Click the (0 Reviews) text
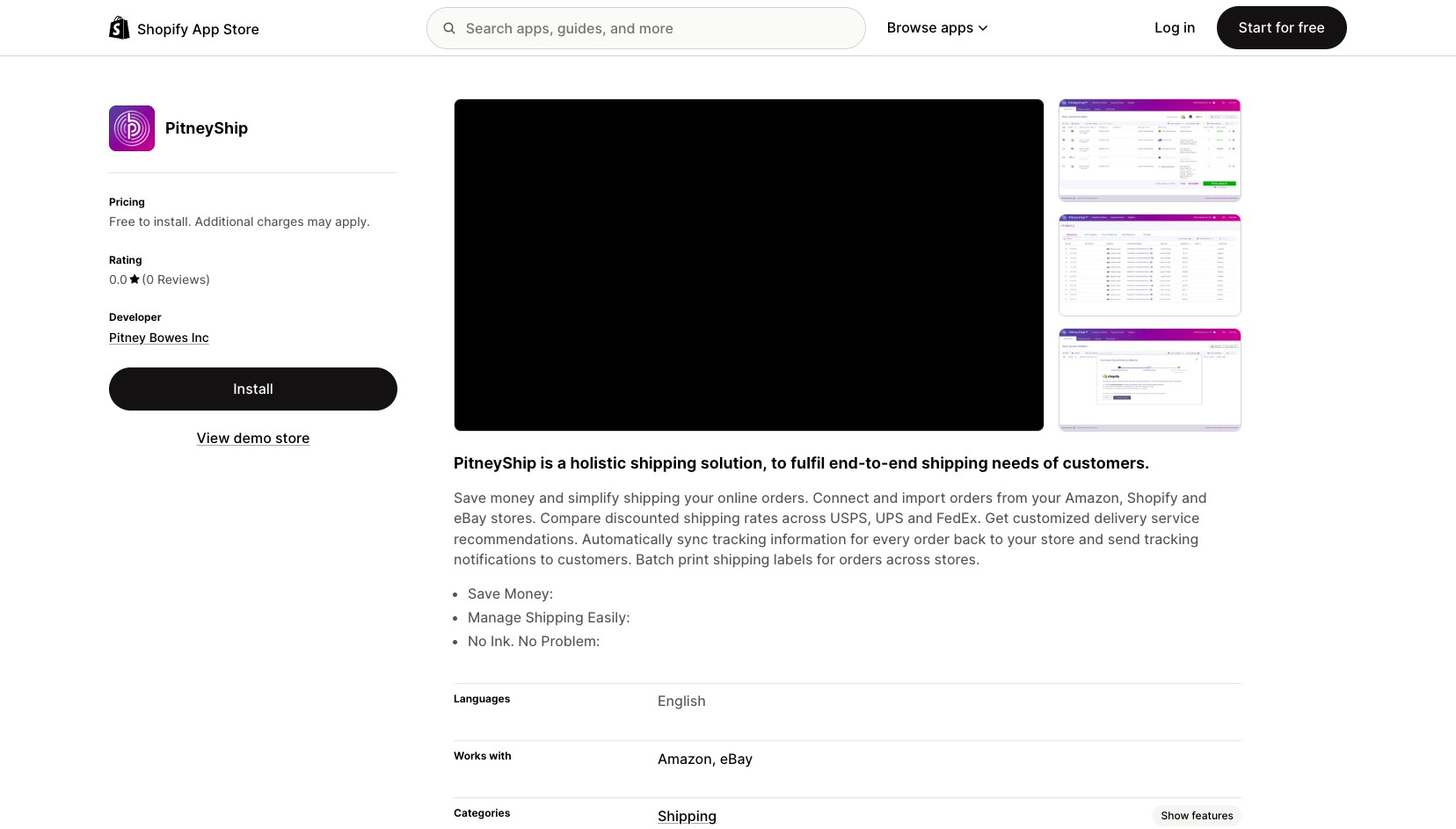1456x829 pixels. point(176,280)
